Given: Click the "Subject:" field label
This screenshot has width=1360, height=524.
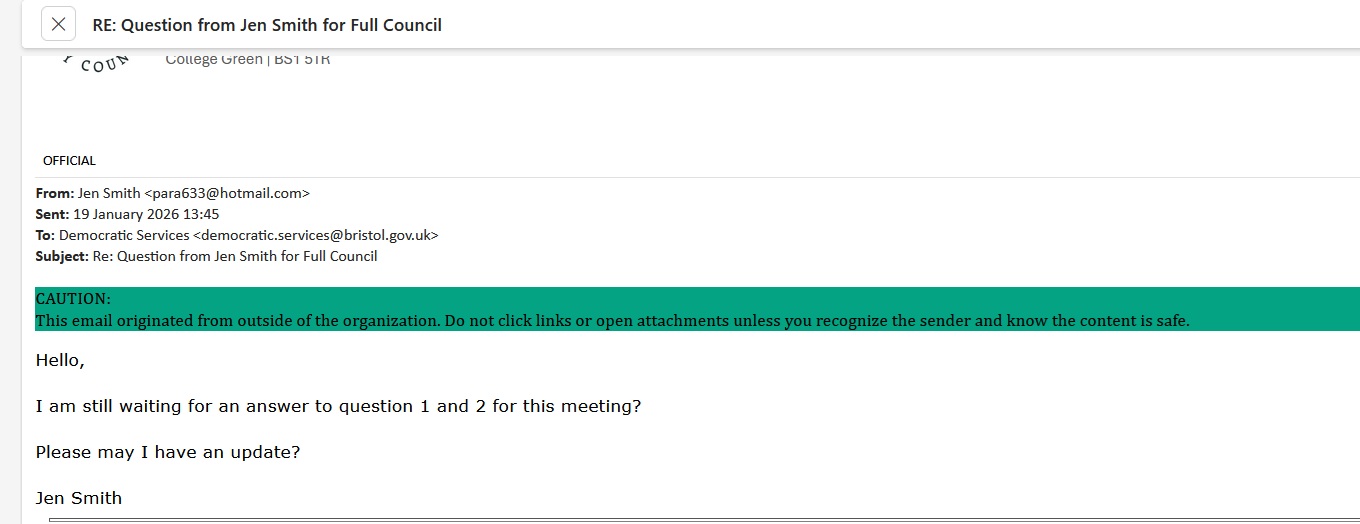Looking at the screenshot, I should click(62, 257).
